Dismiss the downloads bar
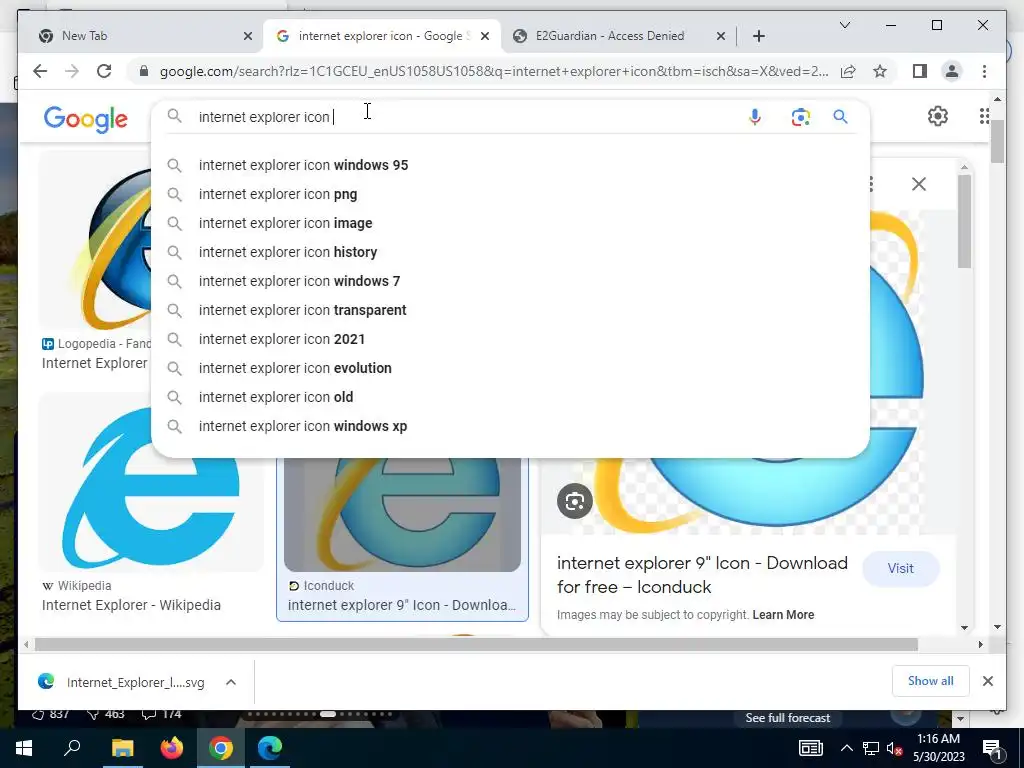Viewport: 1024px width, 768px height. (987, 681)
